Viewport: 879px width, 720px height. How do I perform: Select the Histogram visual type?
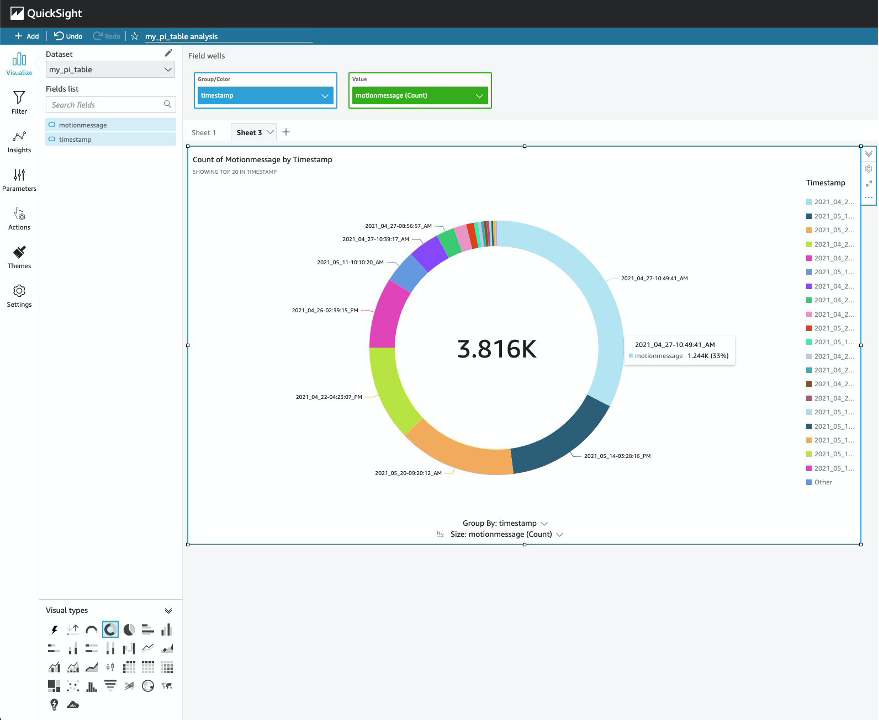pyautogui.click(x=91, y=686)
